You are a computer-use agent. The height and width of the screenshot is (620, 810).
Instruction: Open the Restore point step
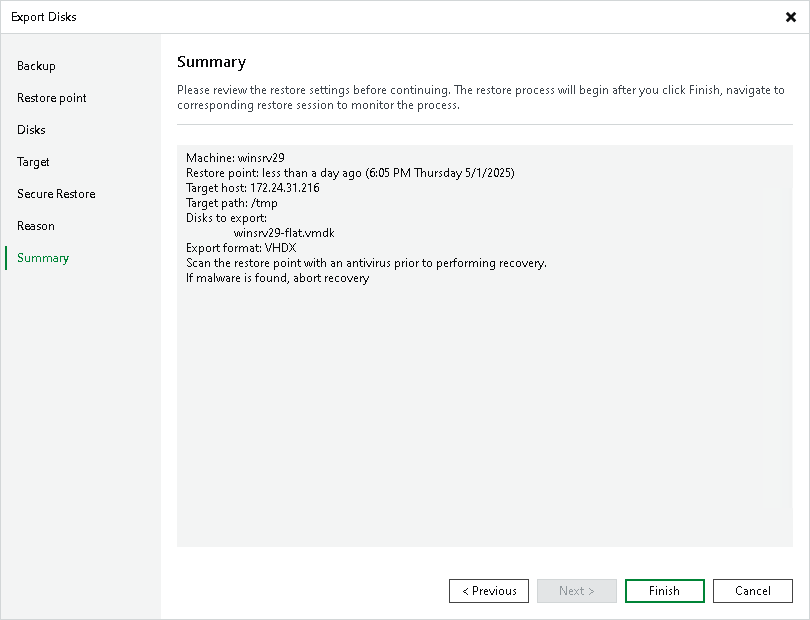pyautogui.click(x=52, y=98)
